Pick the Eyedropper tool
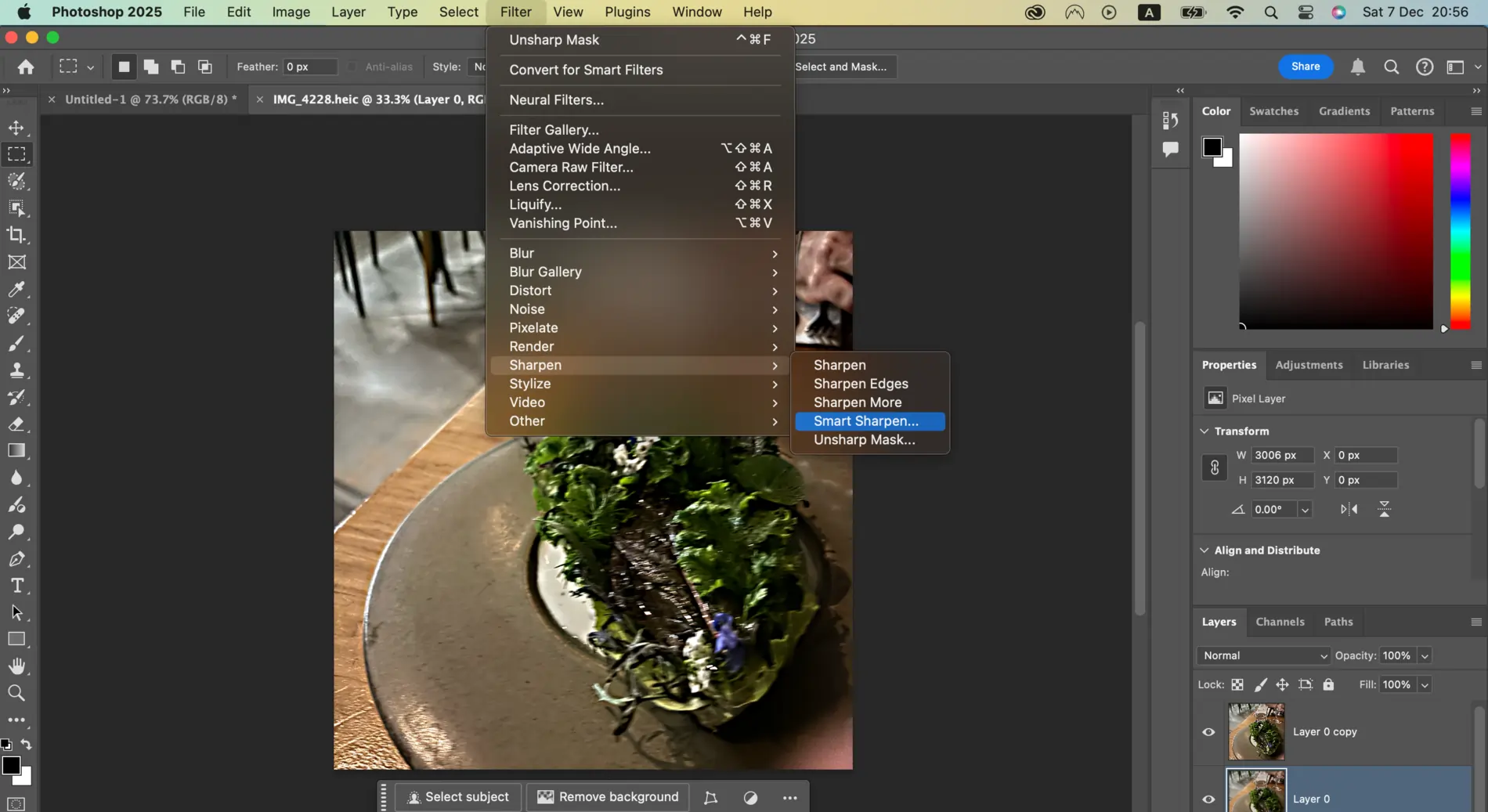Image resolution: width=1488 pixels, height=812 pixels. pyautogui.click(x=17, y=291)
